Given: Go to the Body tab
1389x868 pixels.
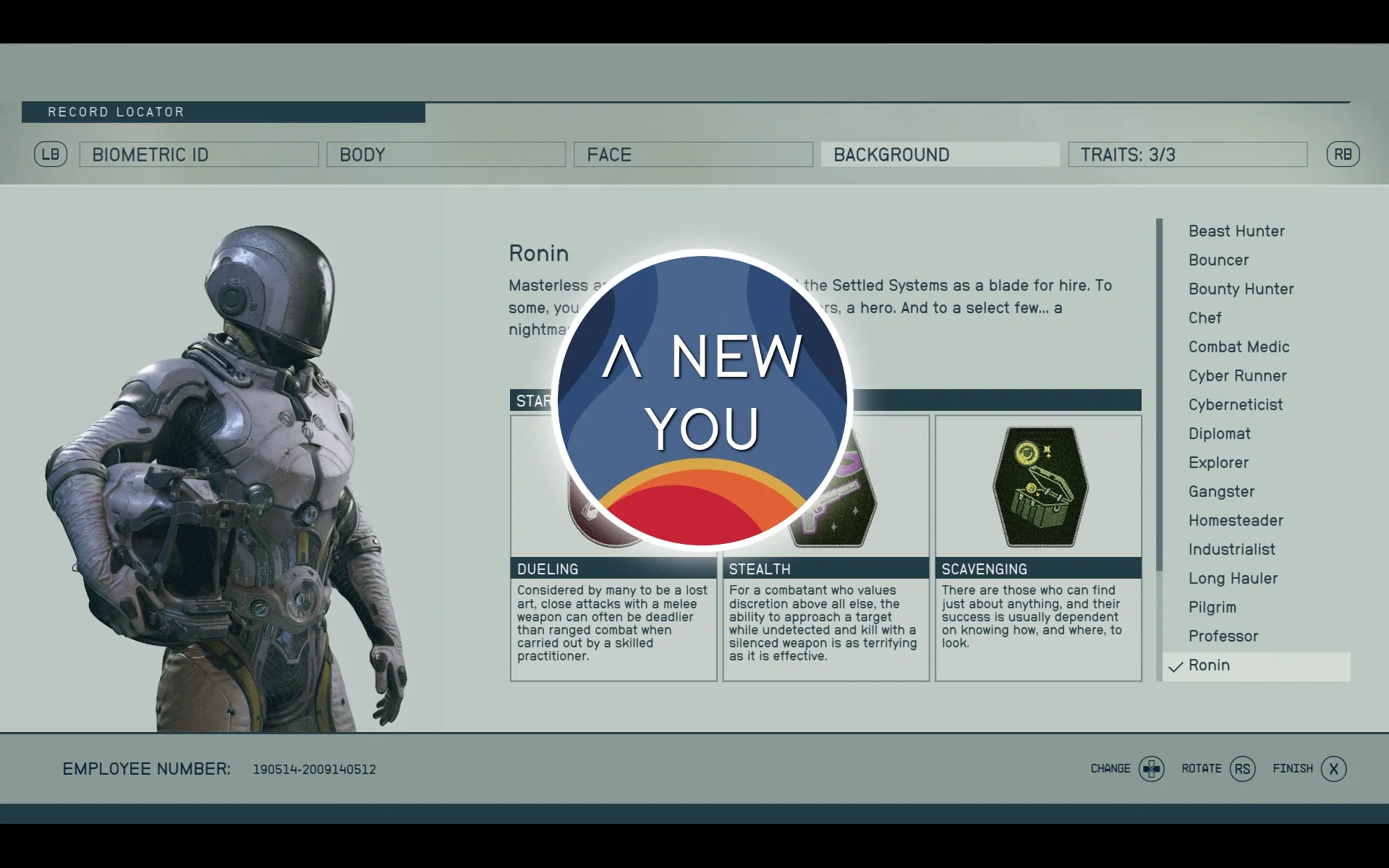Looking at the screenshot, I should [446, 155].
